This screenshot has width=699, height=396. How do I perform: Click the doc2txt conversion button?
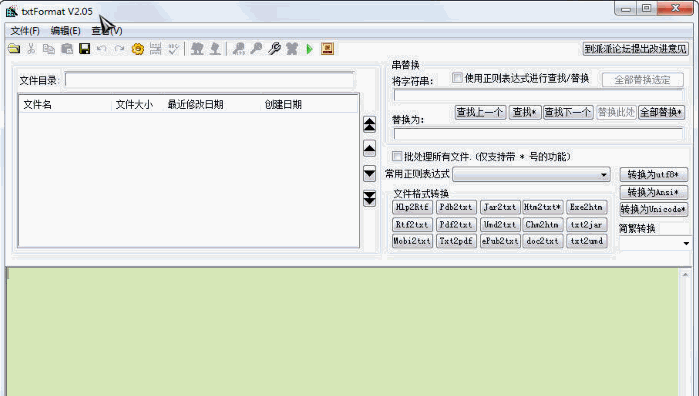[x=543, y=241]
